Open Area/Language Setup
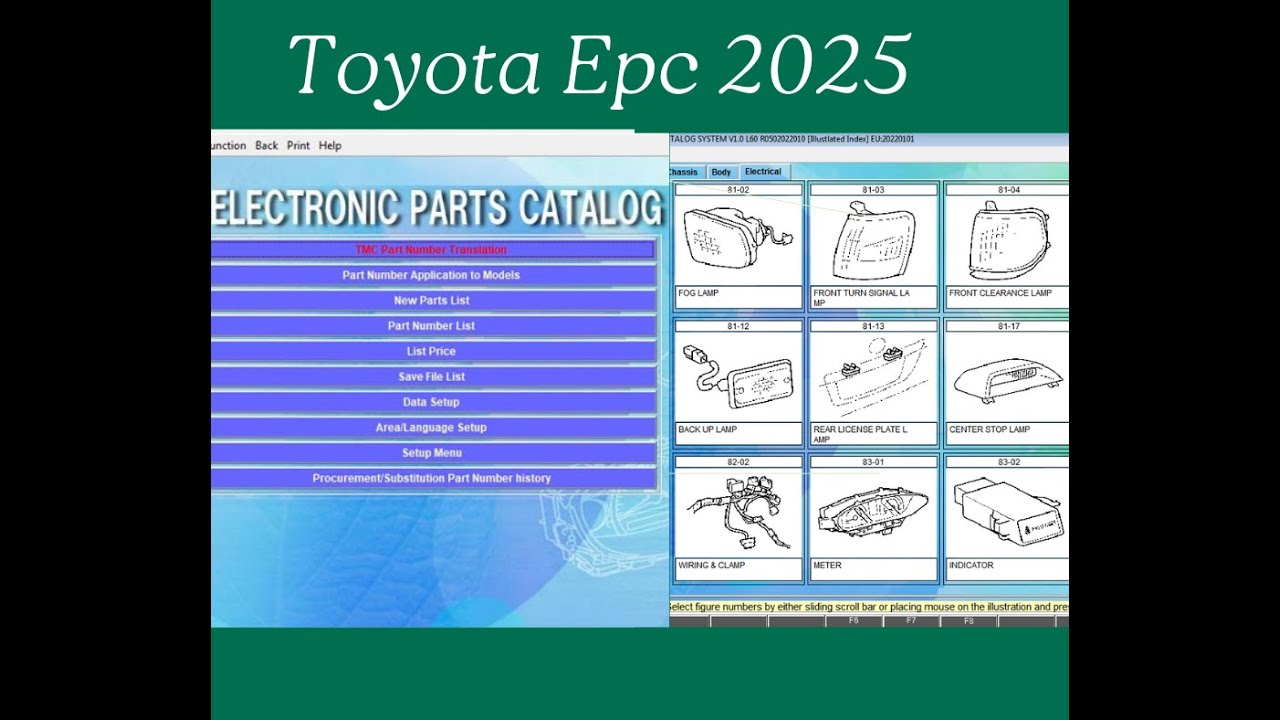 pos(432,427)
